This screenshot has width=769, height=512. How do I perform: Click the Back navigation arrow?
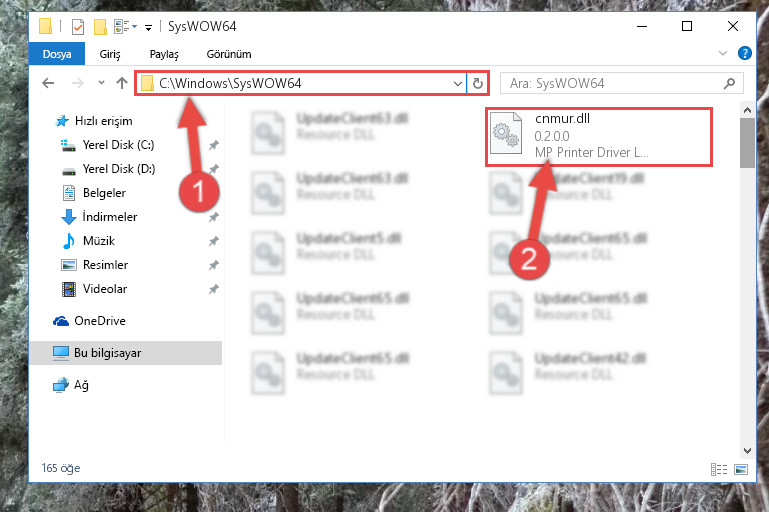pyautogui.click(x=48, y=83)
